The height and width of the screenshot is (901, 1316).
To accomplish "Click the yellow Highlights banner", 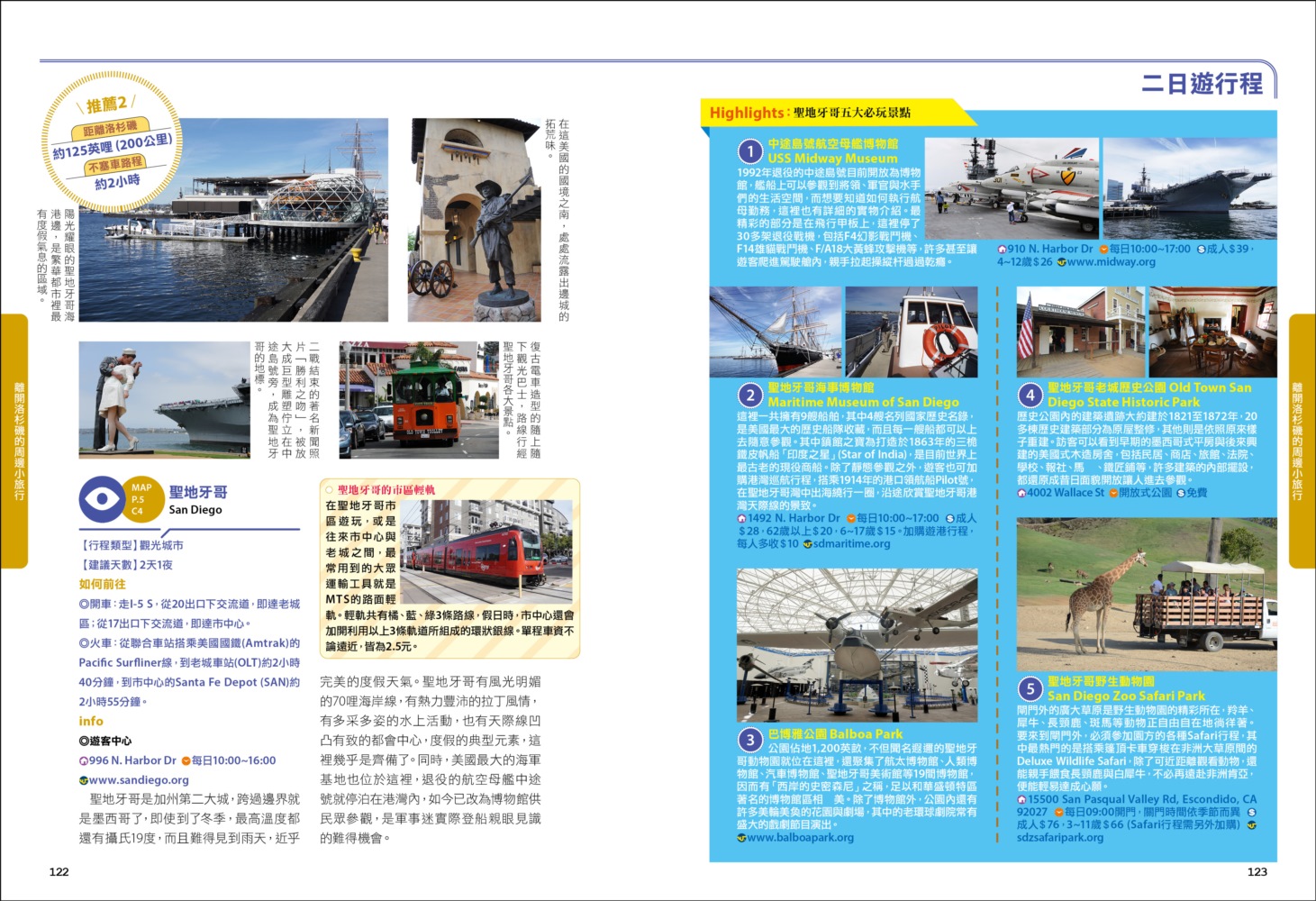I will tap(838, 113).
